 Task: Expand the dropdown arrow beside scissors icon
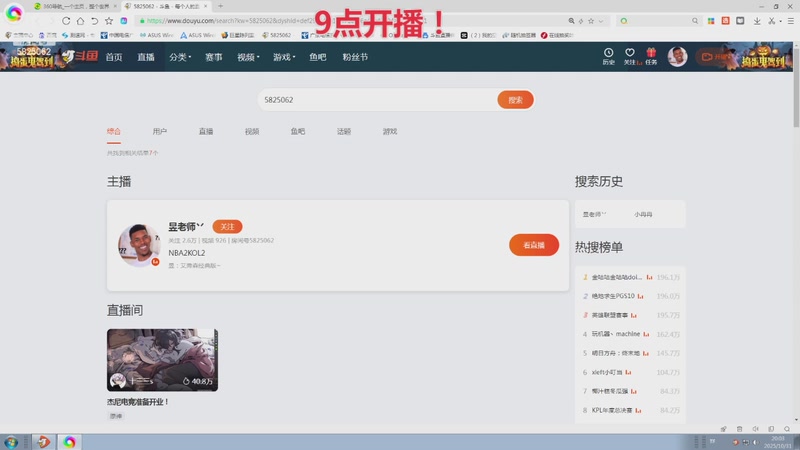[780, 21]
